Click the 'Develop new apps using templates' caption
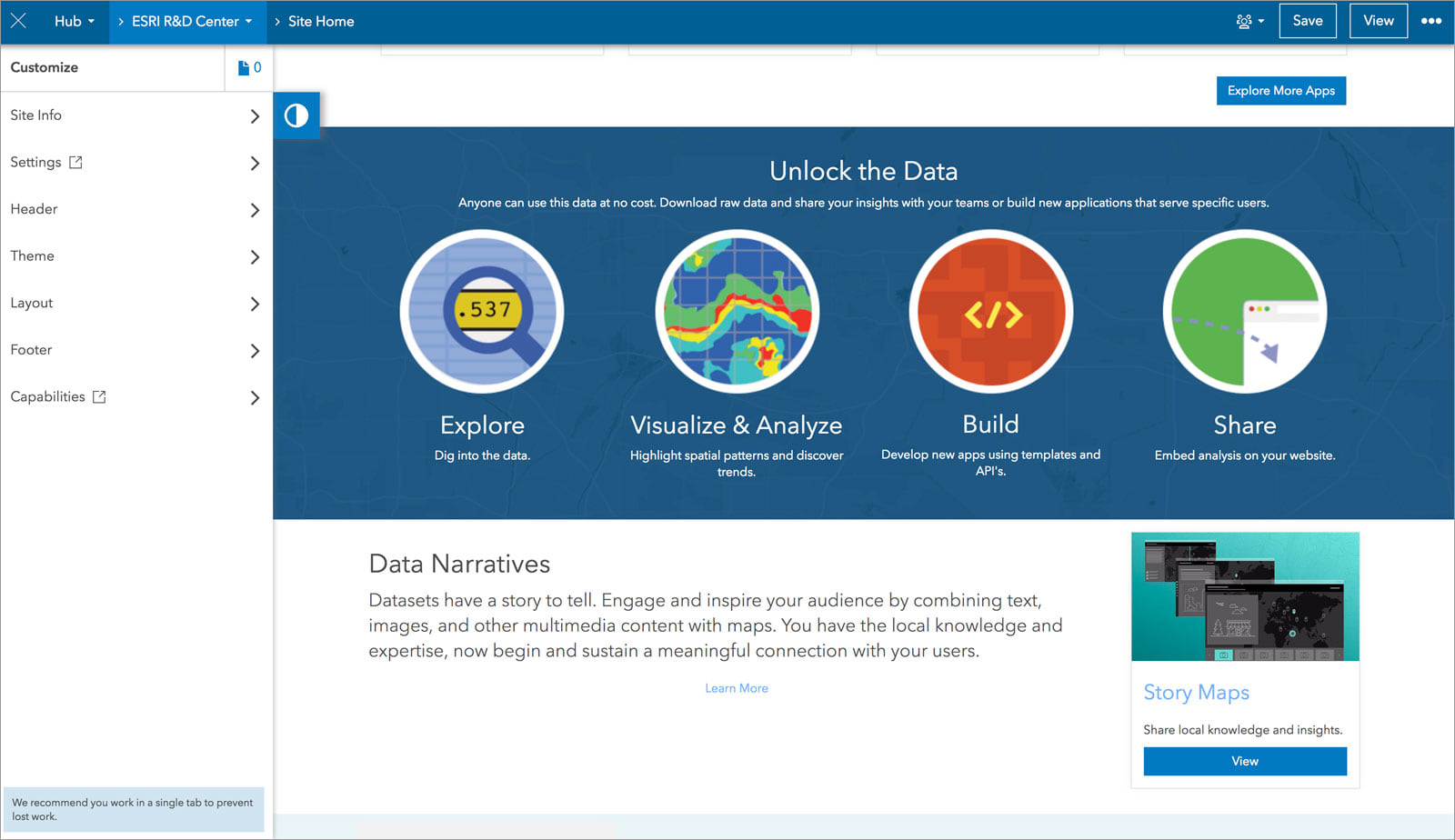The image size is (1455, 840). pyautogui.click(x=991, y=463)
